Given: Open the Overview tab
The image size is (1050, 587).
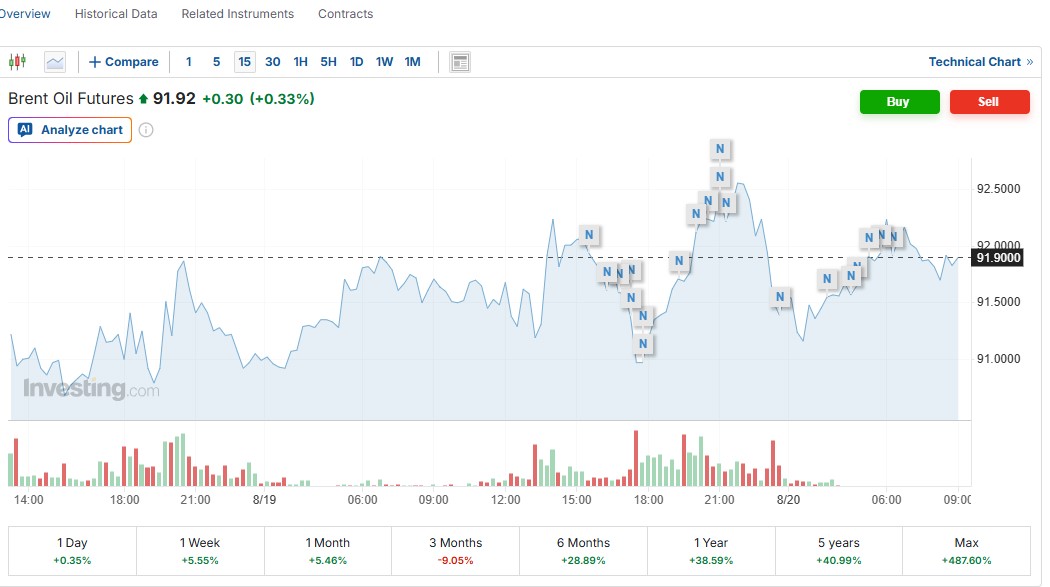Looking at the screenshot, I should (x=25, y=13).
